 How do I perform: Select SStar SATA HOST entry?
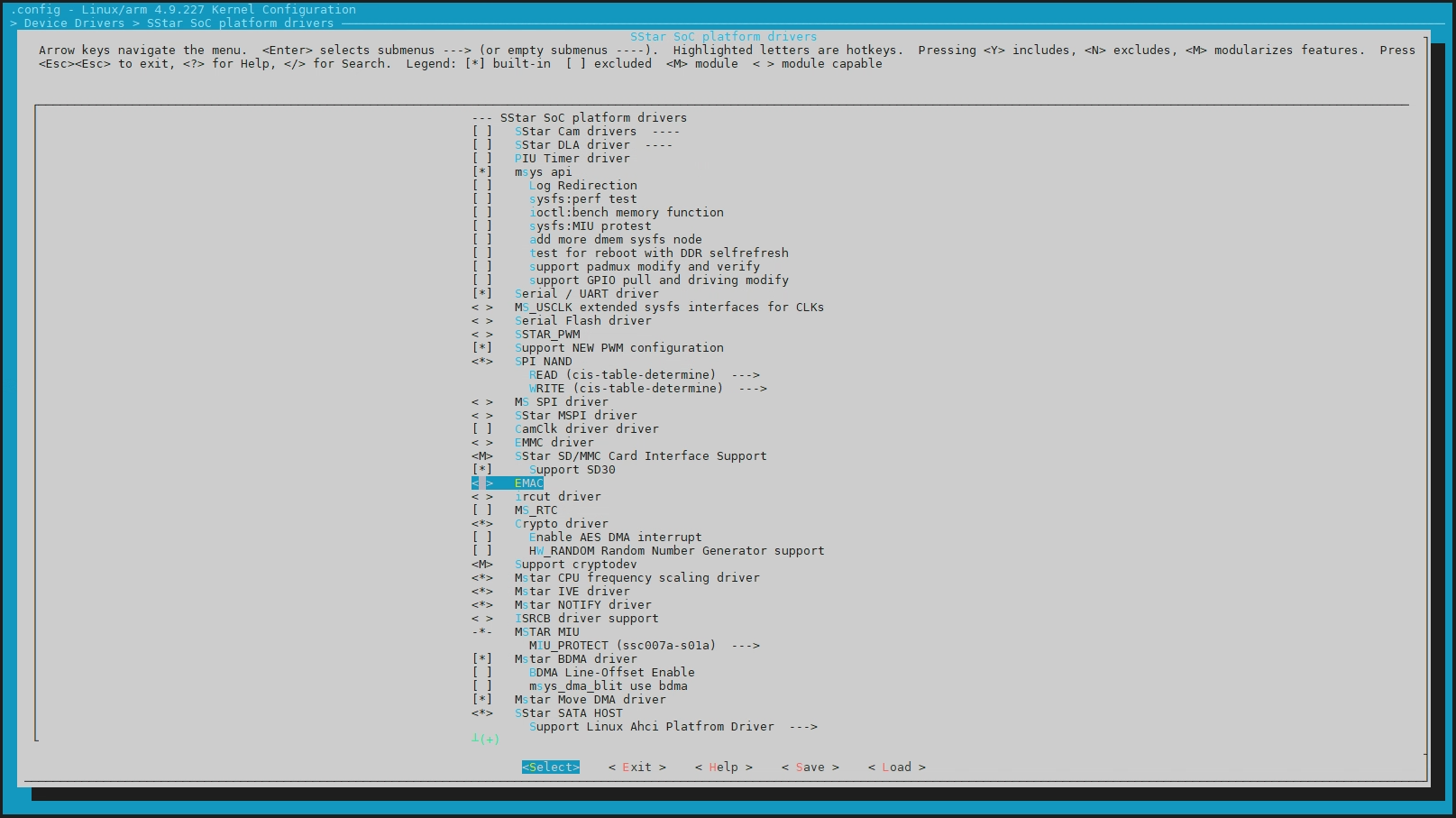[547, 713]
